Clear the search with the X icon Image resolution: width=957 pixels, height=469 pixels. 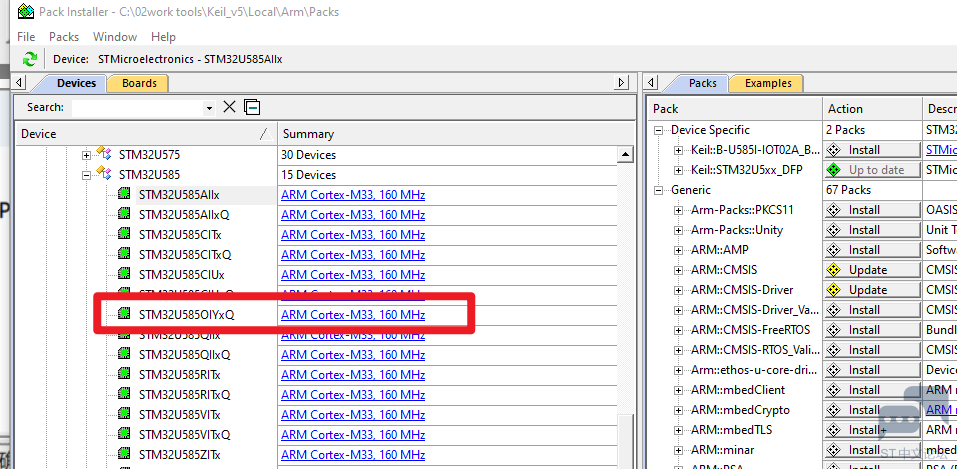coord(229,107)
